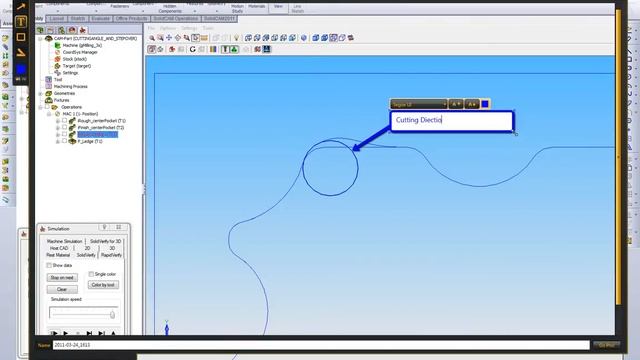Select the rectangle shape annotation tool

tap(21, 37)
